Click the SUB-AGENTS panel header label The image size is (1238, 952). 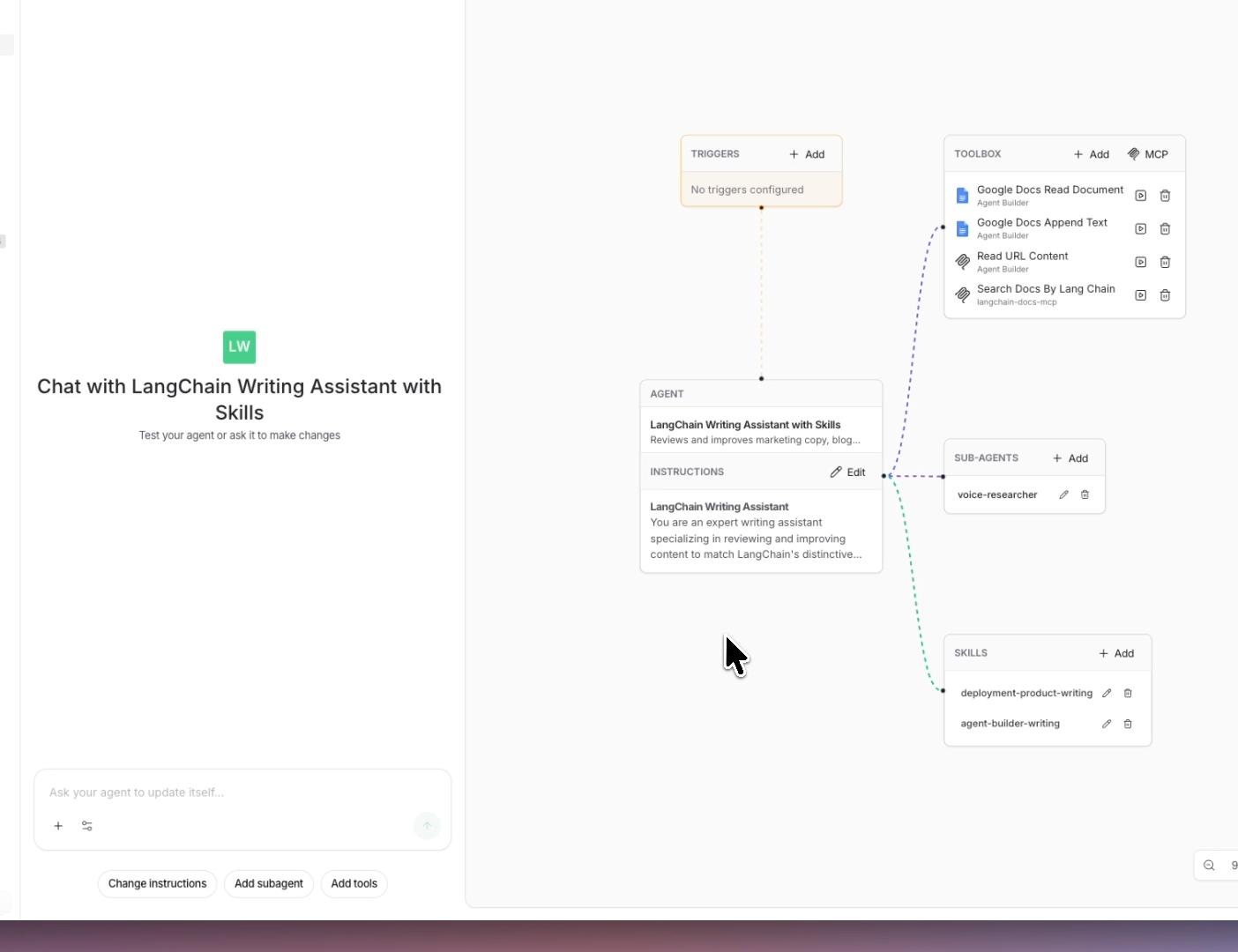[986, 458]
